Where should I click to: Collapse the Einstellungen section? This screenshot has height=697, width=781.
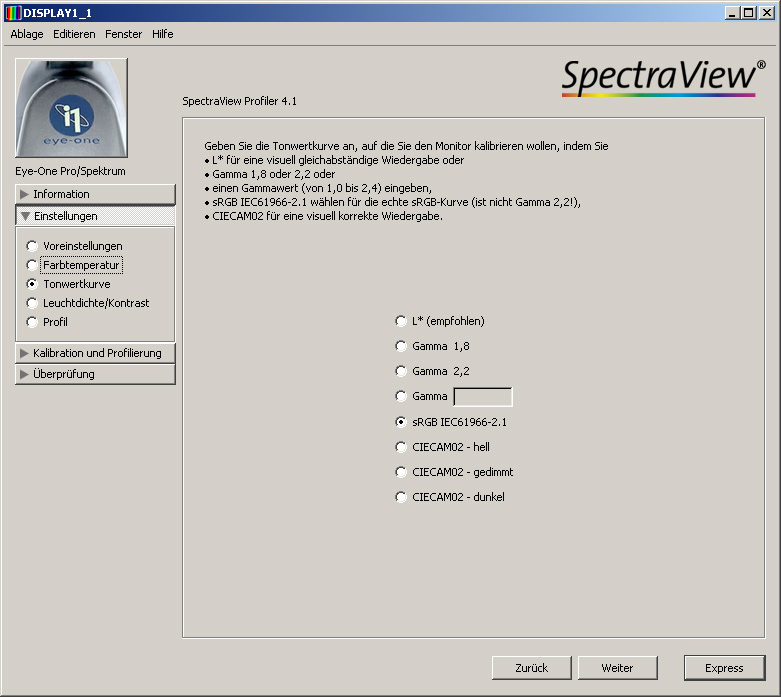click(x=95, y=216)
